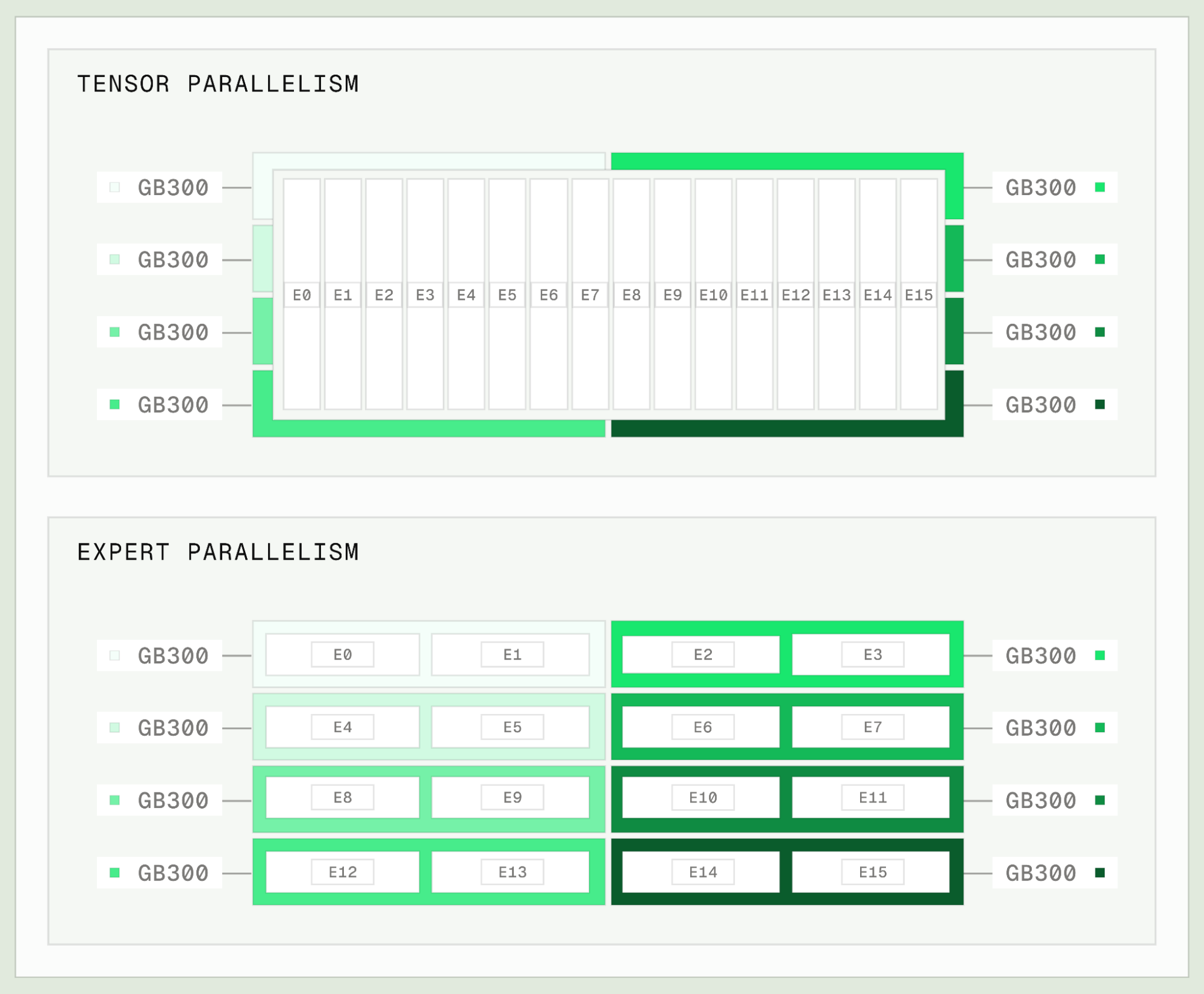This screenshot has width=1204, height=994.
Task: Click the E0 column in Tensor Parallelism
Action: click(x=302, y=294)
